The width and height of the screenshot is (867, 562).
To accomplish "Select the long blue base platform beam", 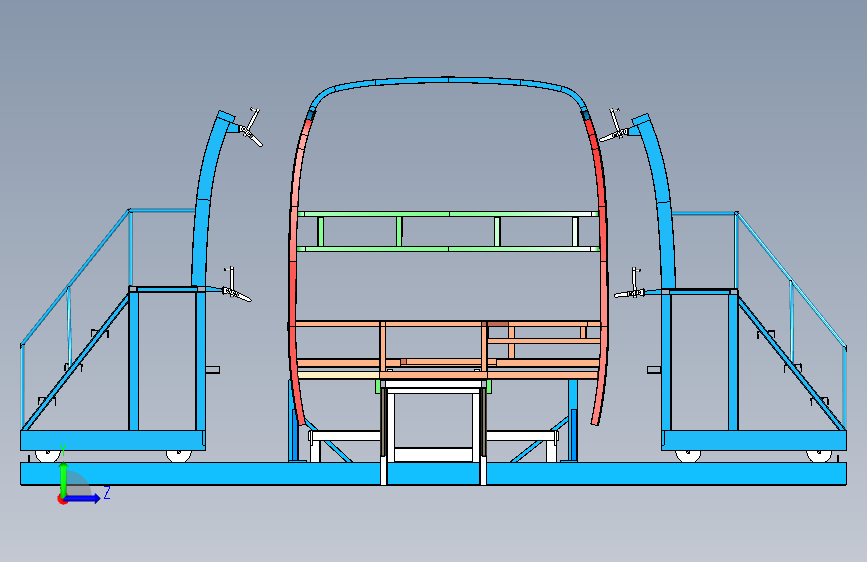I will coord(434,474).
